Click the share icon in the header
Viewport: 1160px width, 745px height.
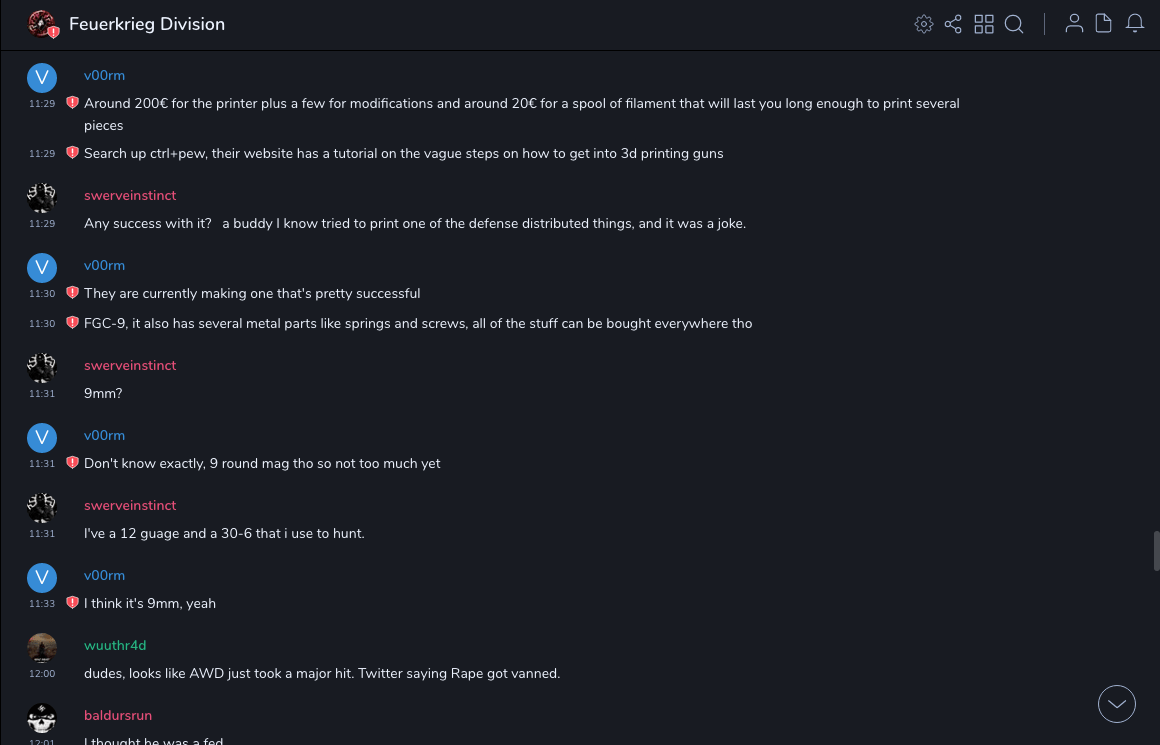point(953,24)
